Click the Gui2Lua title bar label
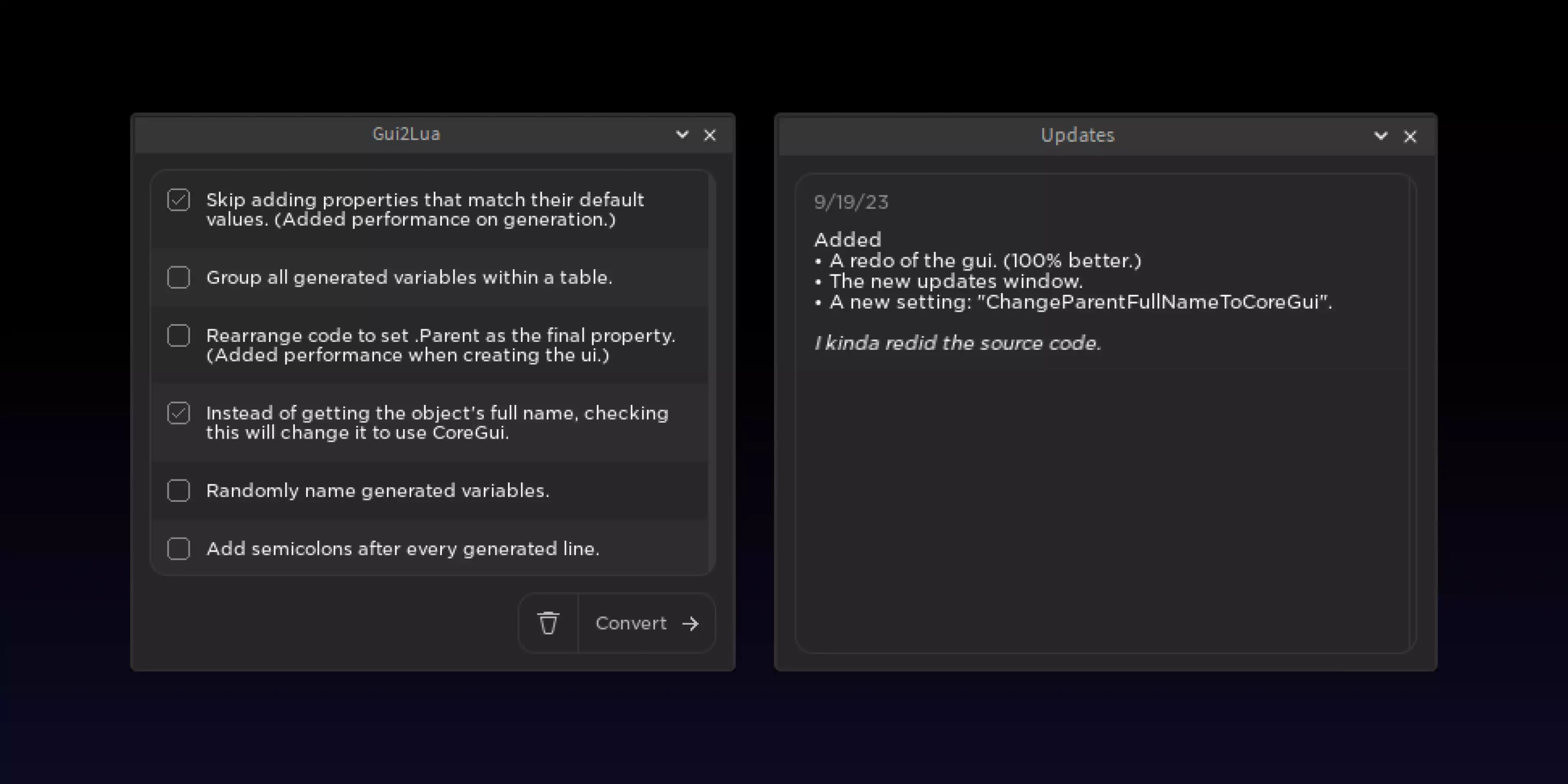The height and width of the screenshot is (784, 1568). coord(406,134)
